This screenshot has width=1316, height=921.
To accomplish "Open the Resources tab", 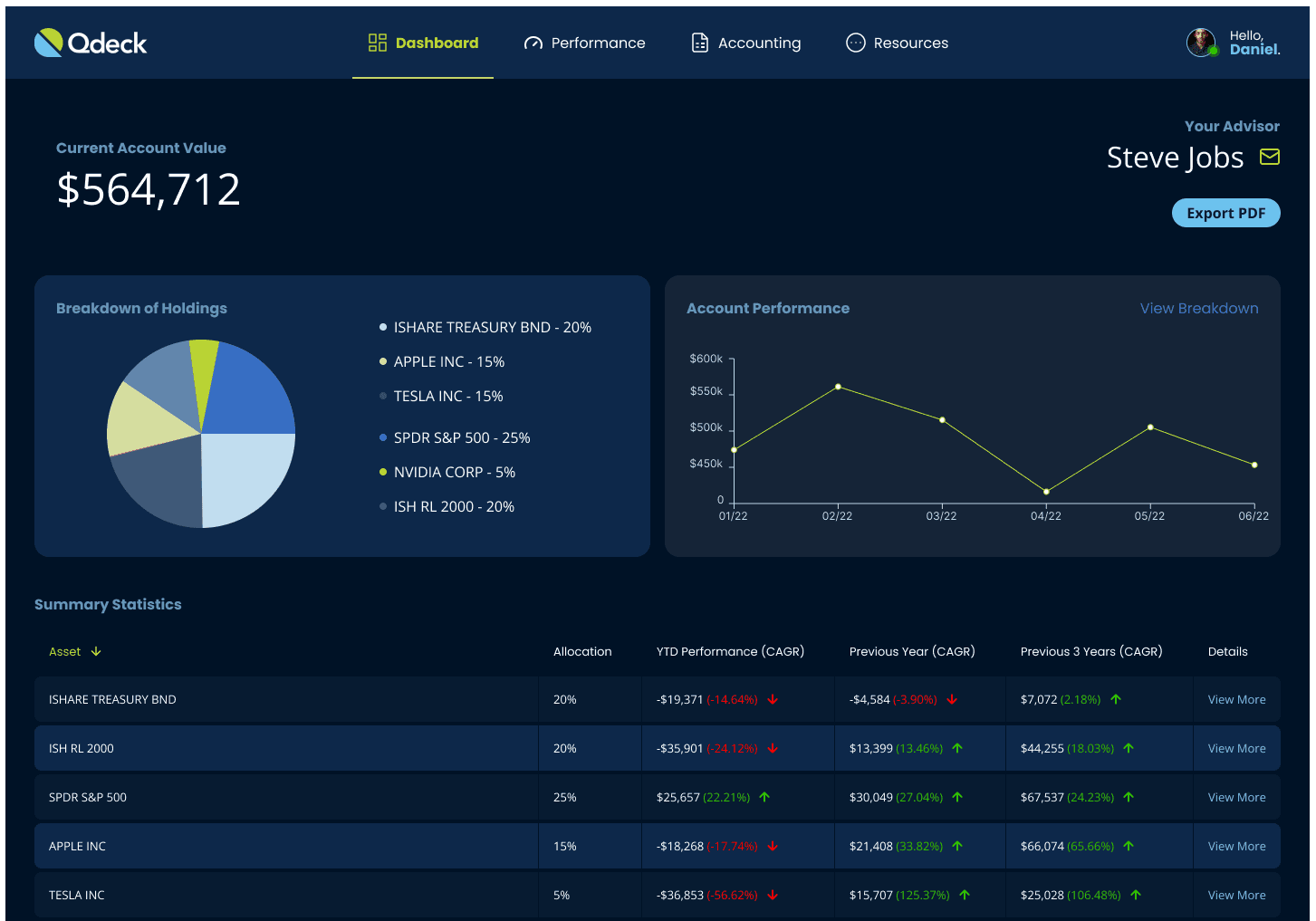I will (897, 43).
